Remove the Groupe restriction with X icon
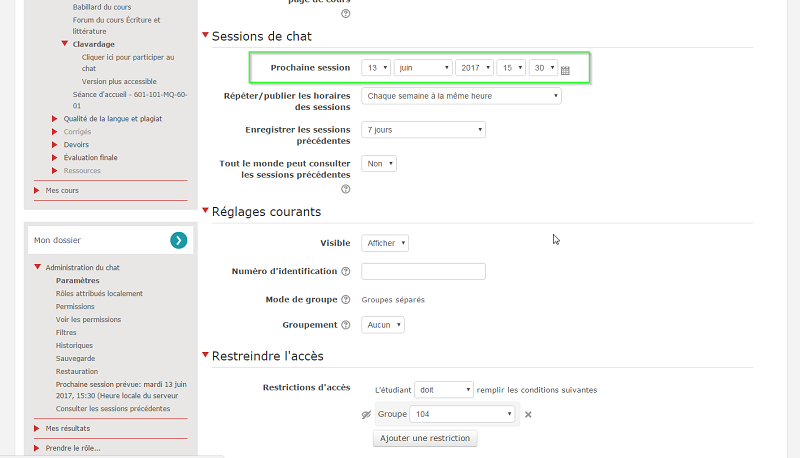Screen dimensions: 800x458 [x=528, y=414]
